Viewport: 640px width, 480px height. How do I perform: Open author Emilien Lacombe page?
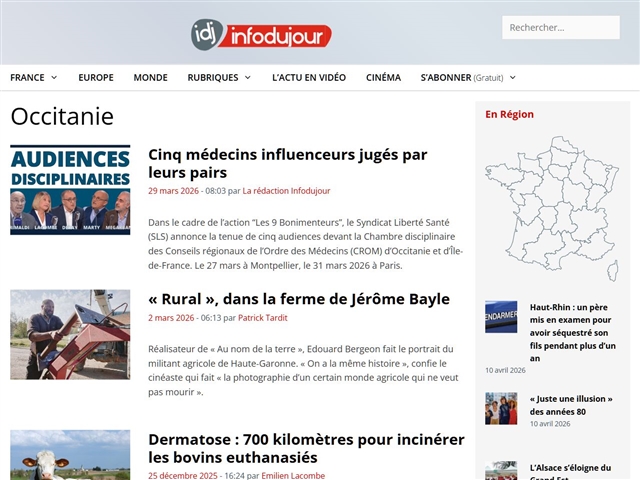coord(293,476)
